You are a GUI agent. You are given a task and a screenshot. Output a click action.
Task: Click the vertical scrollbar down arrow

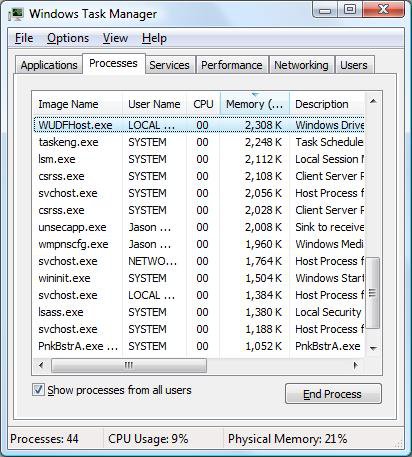373,348
